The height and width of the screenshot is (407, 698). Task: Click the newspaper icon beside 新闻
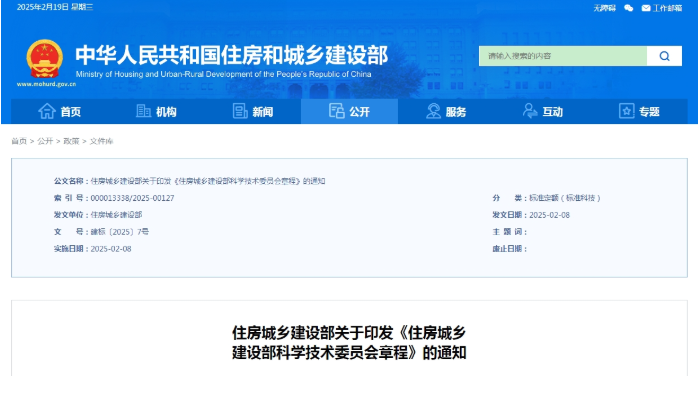coord(240,111)
